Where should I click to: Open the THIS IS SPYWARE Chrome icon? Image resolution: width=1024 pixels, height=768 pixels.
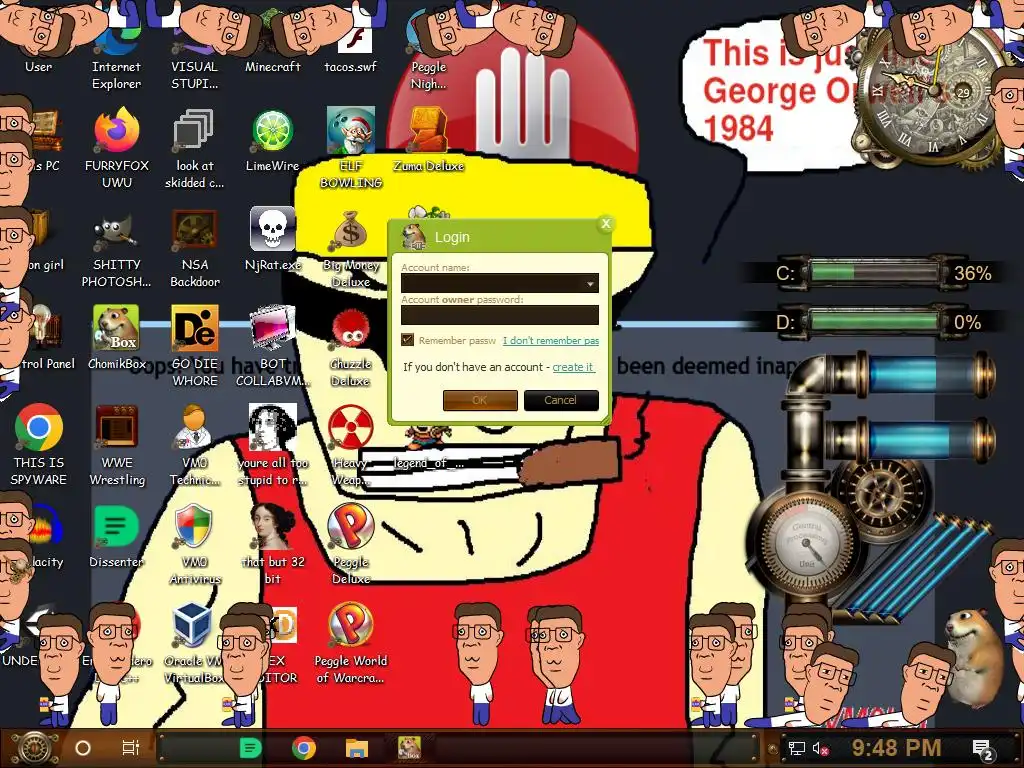pyautogui.click(x=39, y=428)
